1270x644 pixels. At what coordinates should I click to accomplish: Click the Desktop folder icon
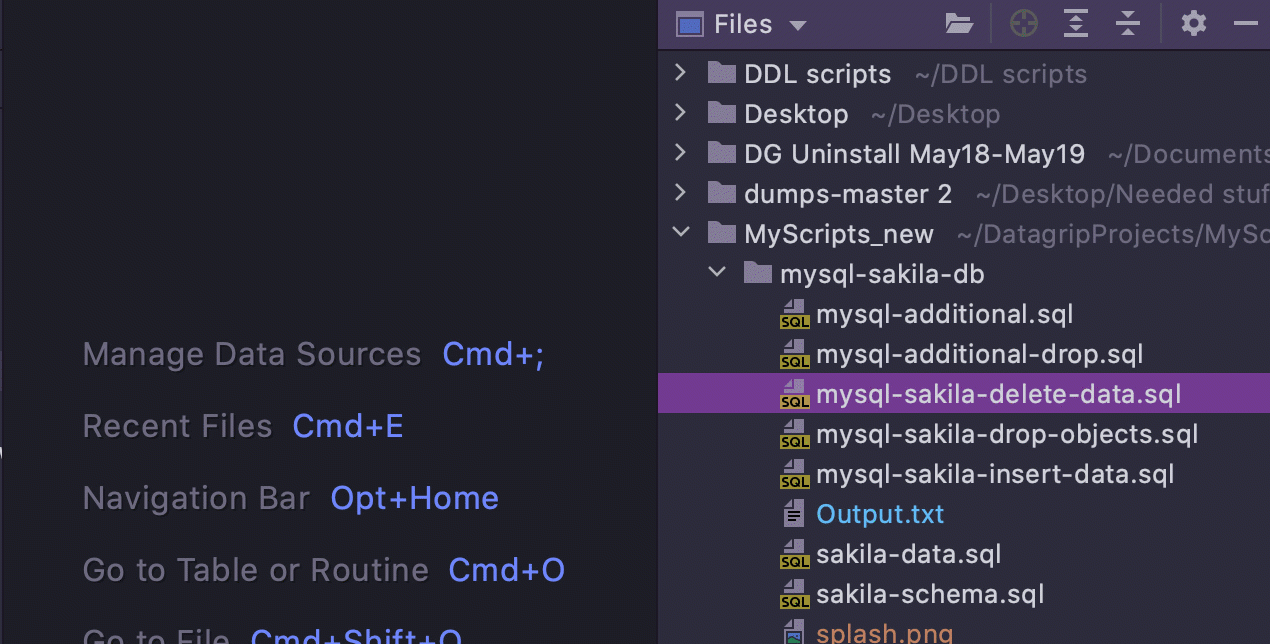pos(722,113)
